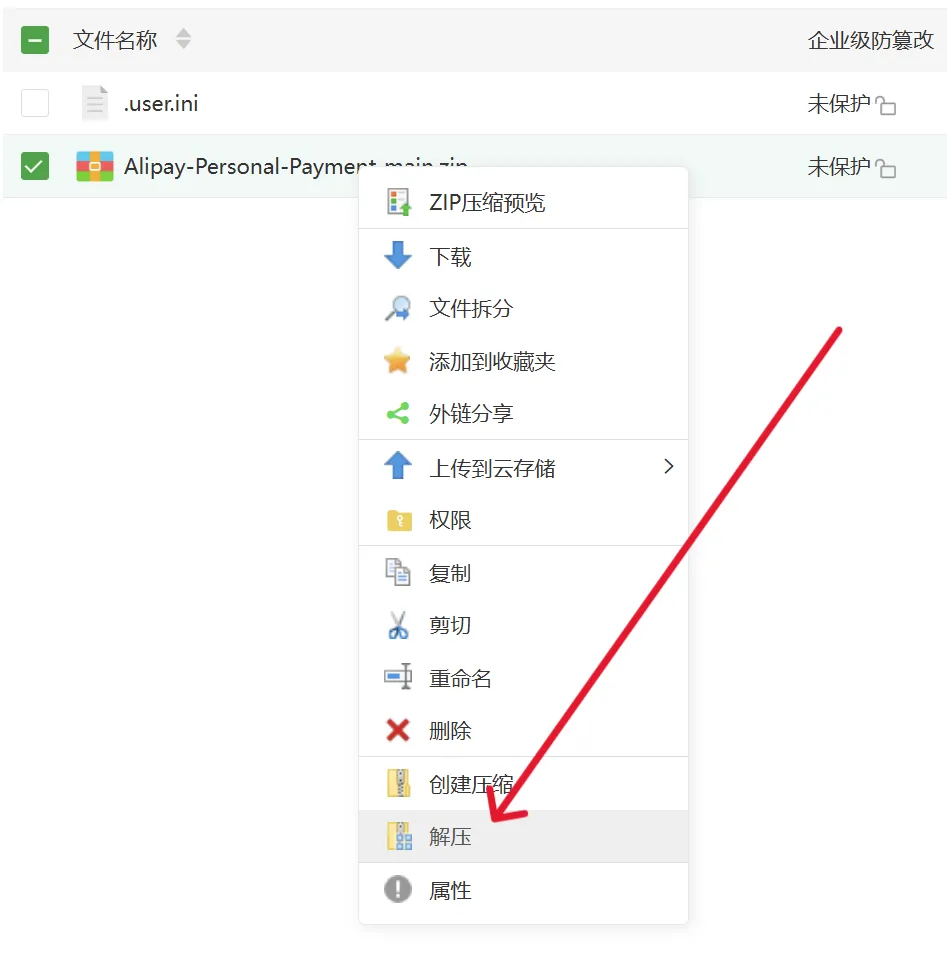Click the blue download arrow icon
Image resolution: width=947 pixels, height=953 pixels.
tap(398, 256)
